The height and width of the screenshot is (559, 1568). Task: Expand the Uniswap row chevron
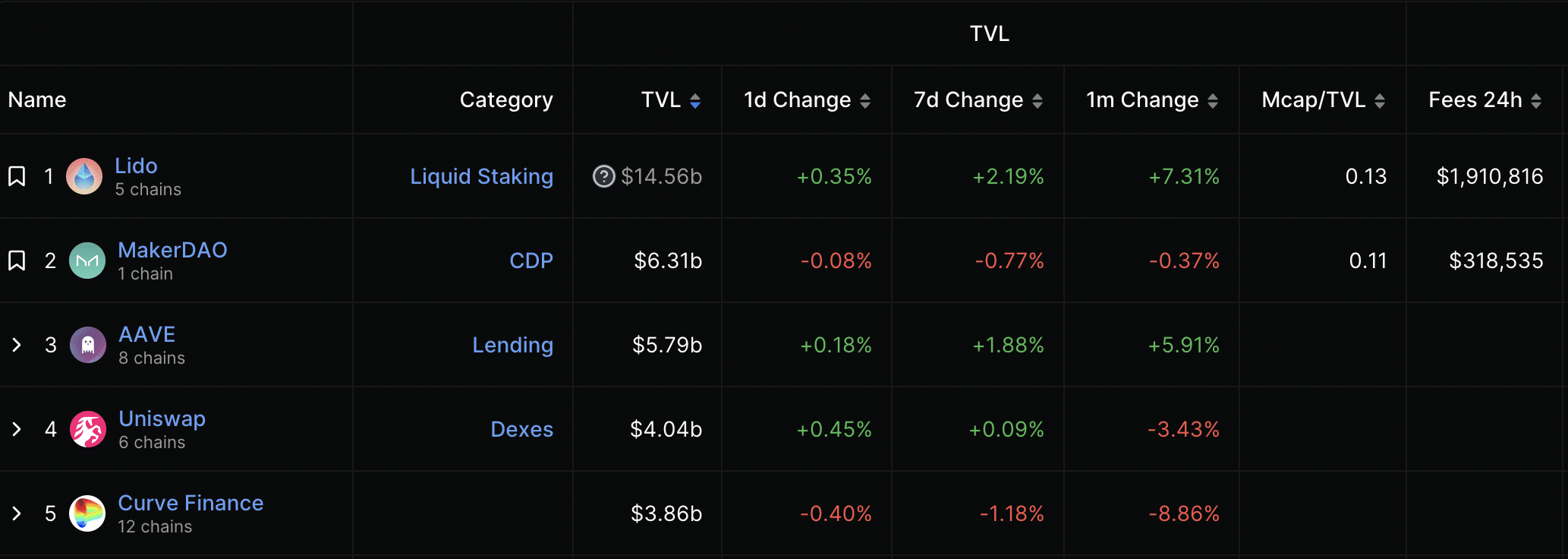(17, 430)
